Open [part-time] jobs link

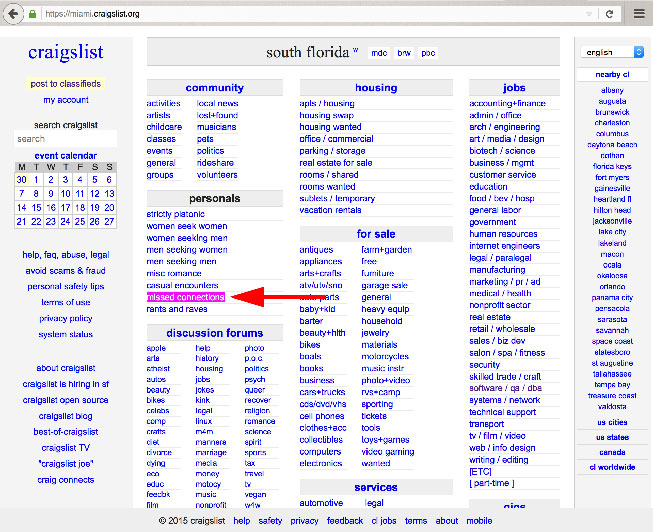coord(491,483)
